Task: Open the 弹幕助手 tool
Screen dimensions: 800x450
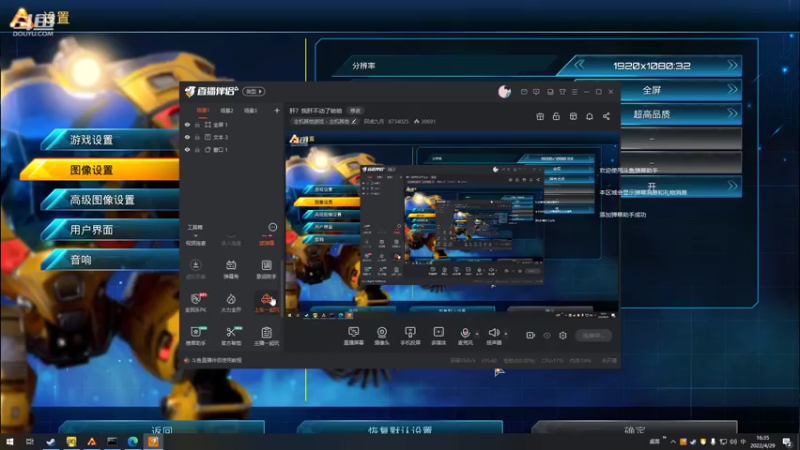Action: coord(195,336)
